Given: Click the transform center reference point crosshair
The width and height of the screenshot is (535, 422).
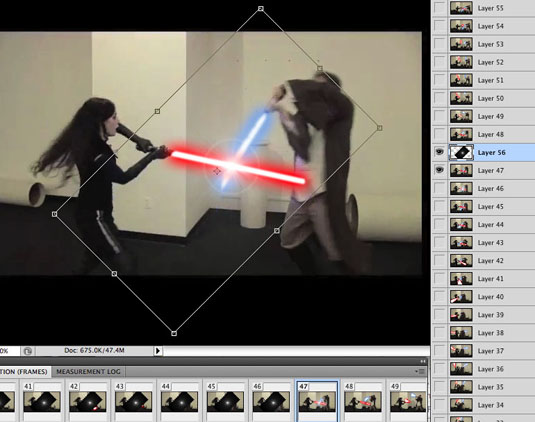Looking at the screenshot, I should click(x=217, y=171).
